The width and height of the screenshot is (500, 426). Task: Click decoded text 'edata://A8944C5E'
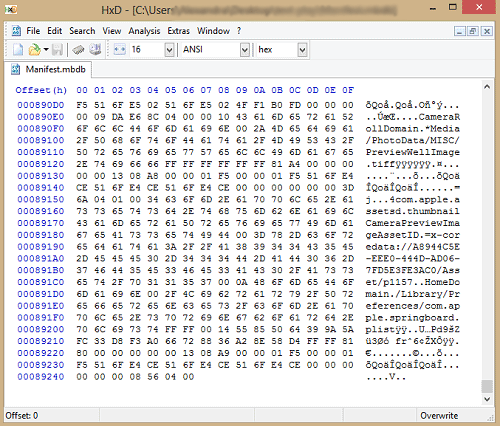pos(413,247)
